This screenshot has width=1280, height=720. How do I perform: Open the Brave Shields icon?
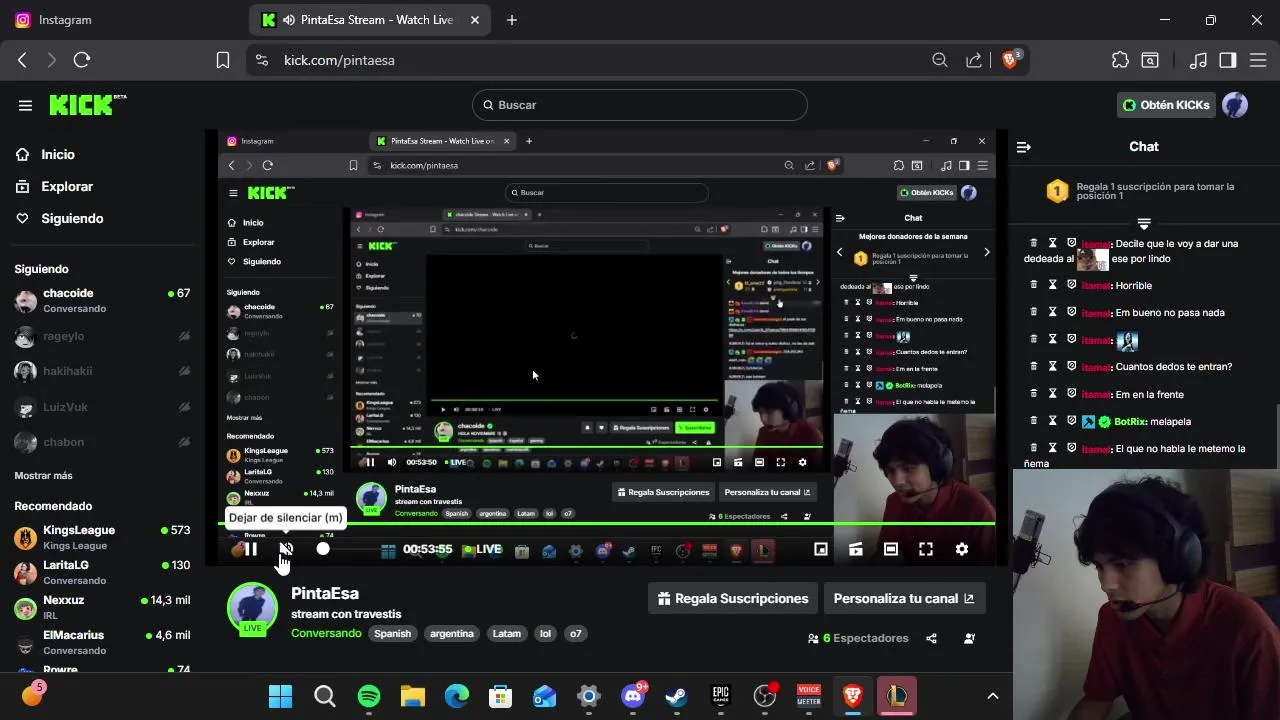[1010, 59]
